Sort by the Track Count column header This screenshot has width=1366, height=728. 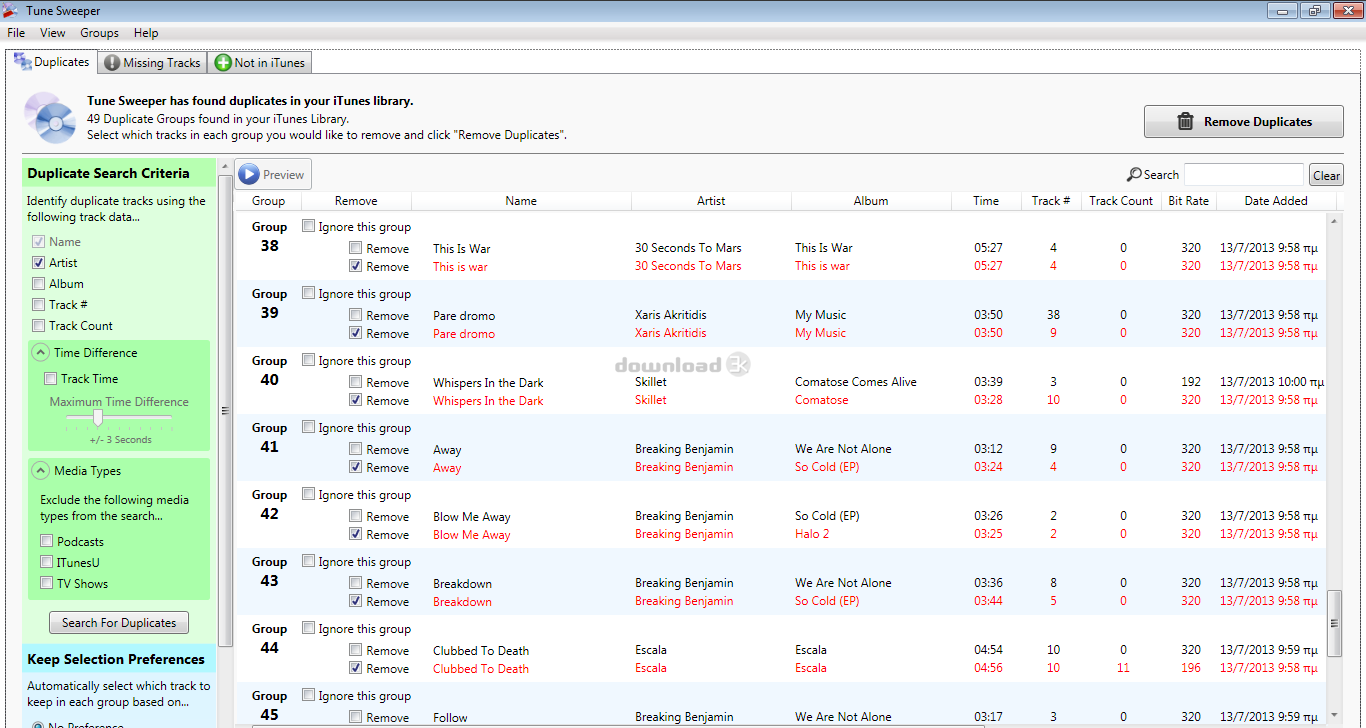(x=1121, y=201)
